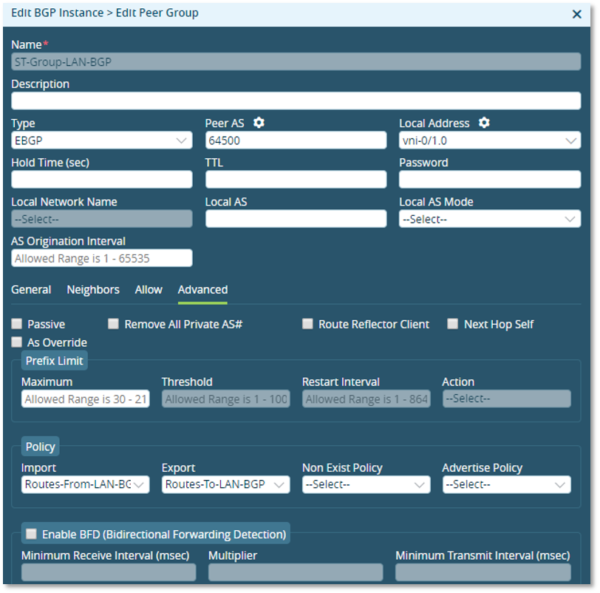Toggle the Route Reflector Client checkbox

[x=308, y=324]
